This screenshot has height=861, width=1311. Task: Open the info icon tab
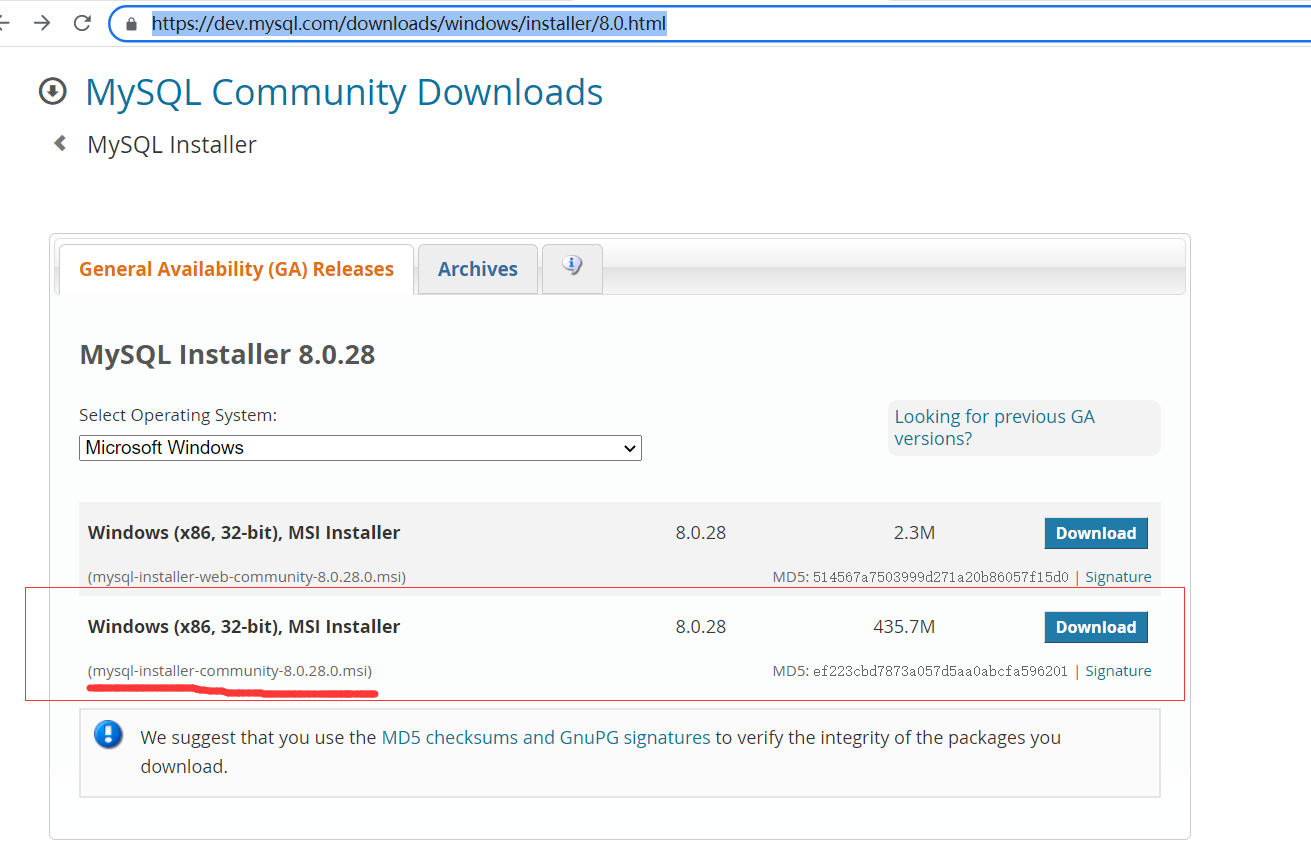[x=572, y=268]
